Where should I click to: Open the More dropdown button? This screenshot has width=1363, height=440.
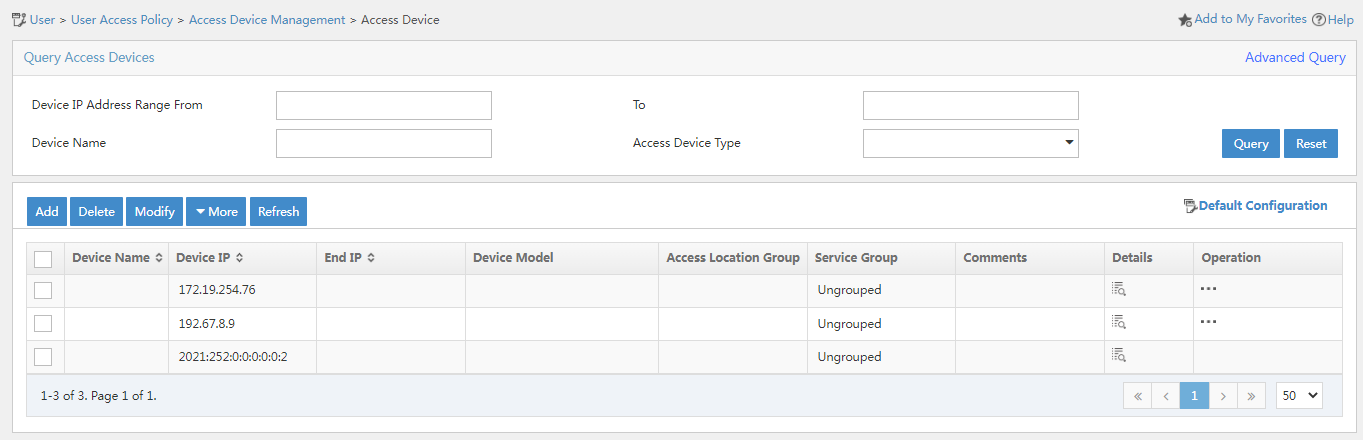click(216, 211)
